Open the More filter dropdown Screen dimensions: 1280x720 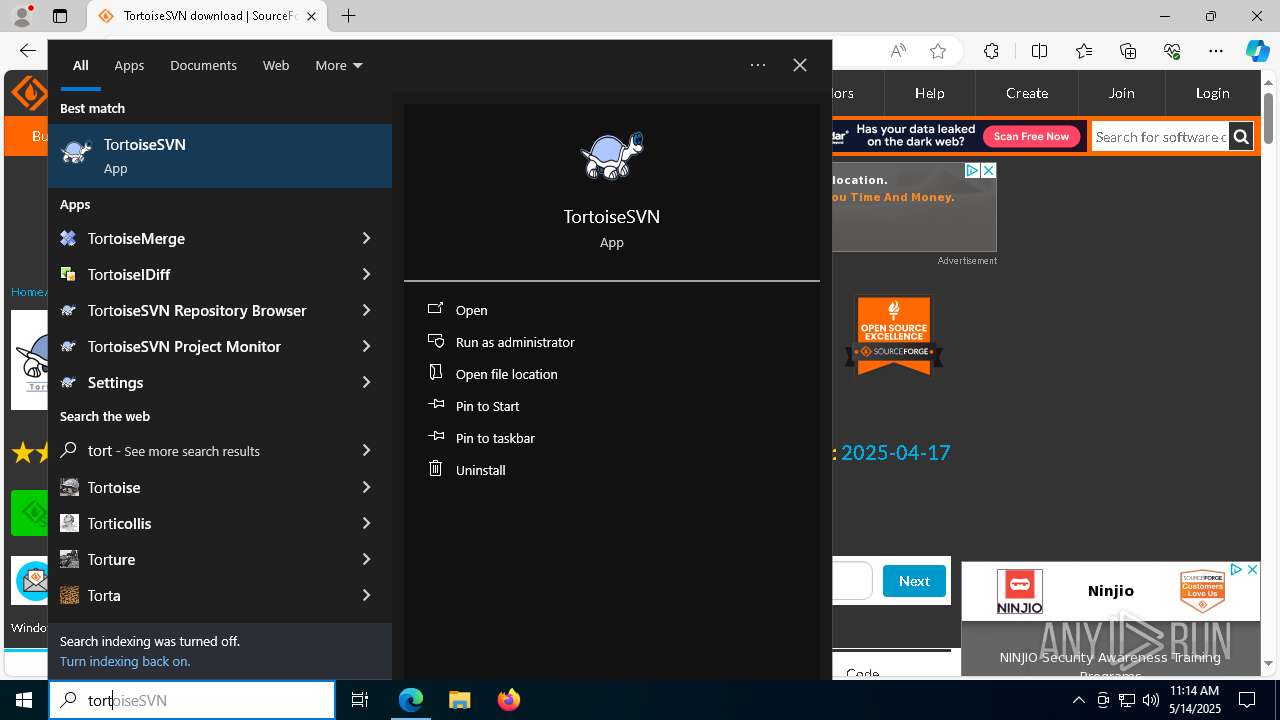(338, 65)
